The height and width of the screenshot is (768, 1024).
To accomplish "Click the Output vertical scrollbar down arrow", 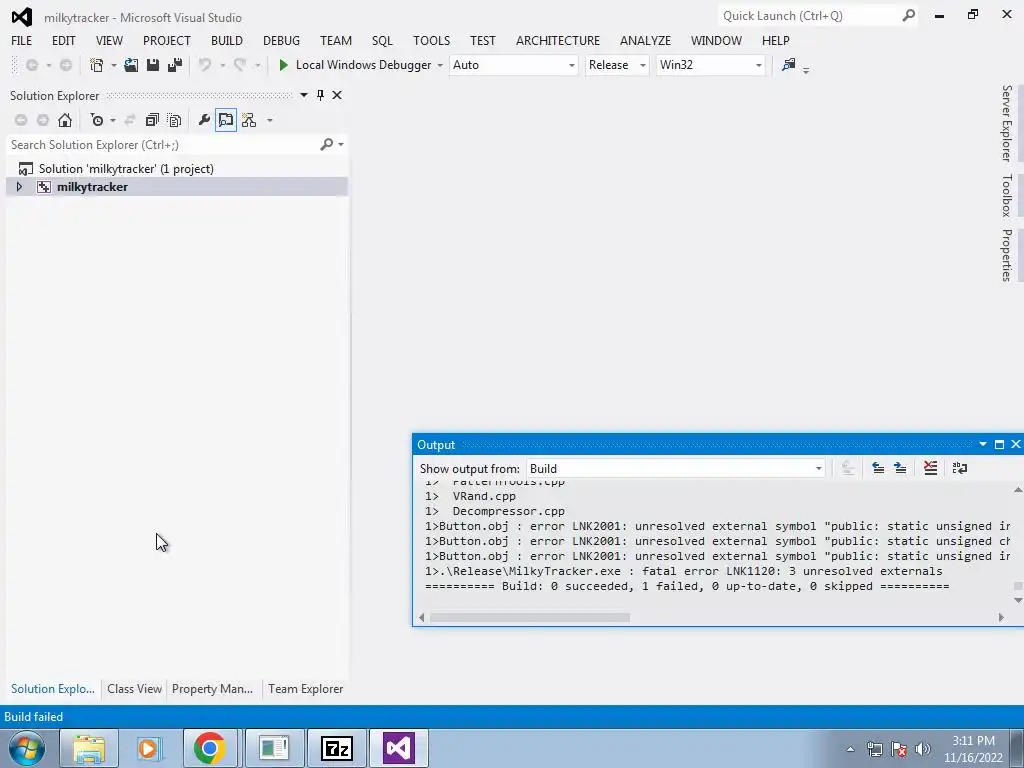I will [x=1017, y=600].
